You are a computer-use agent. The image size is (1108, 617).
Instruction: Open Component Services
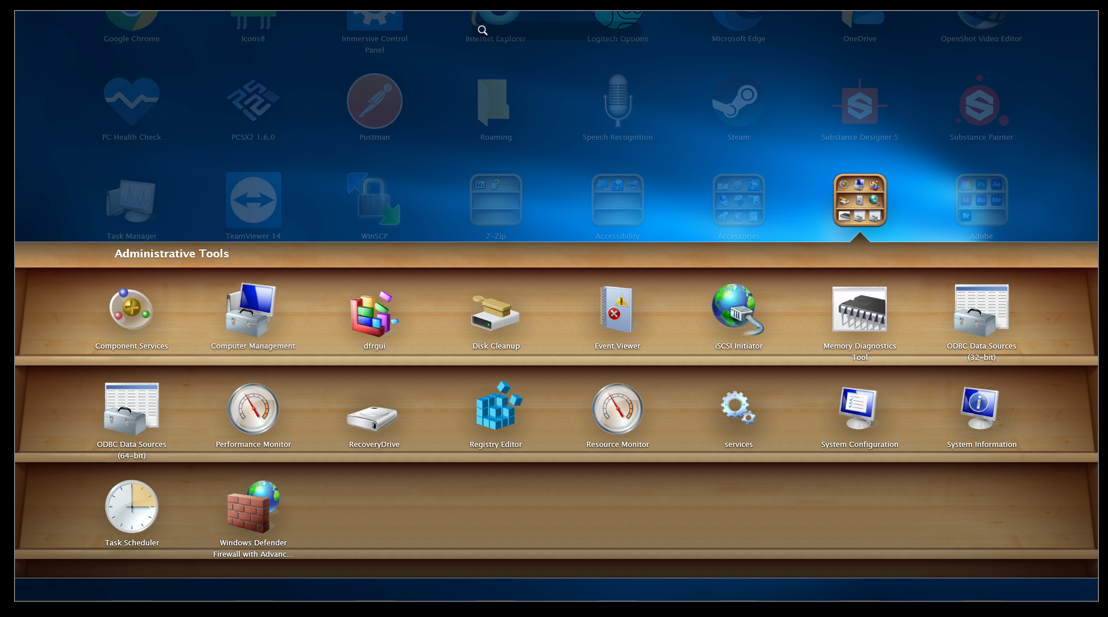pos(131,311)
